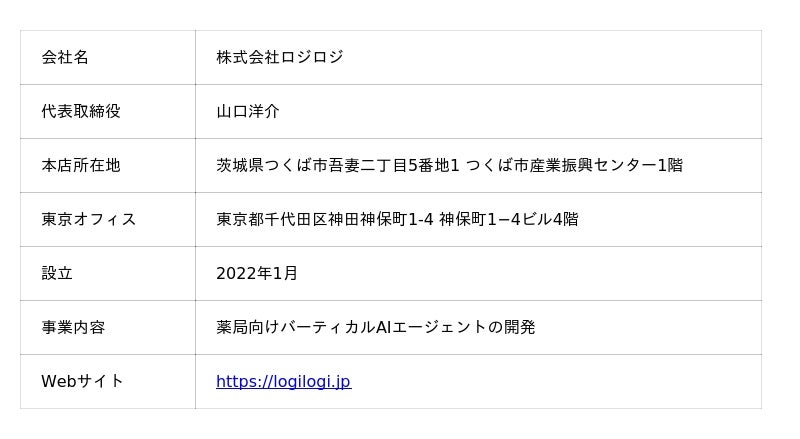Click the 事業内容 label cell
This screenshot has width=800, height=439.
pyautogui.click(x=73, y=327)
